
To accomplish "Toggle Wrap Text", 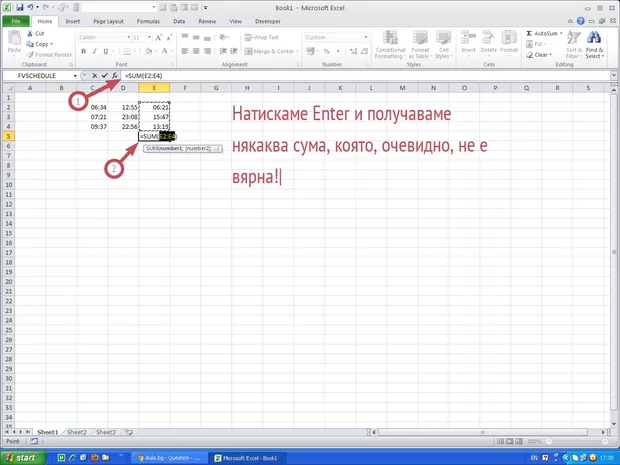I will coord(261,37).
